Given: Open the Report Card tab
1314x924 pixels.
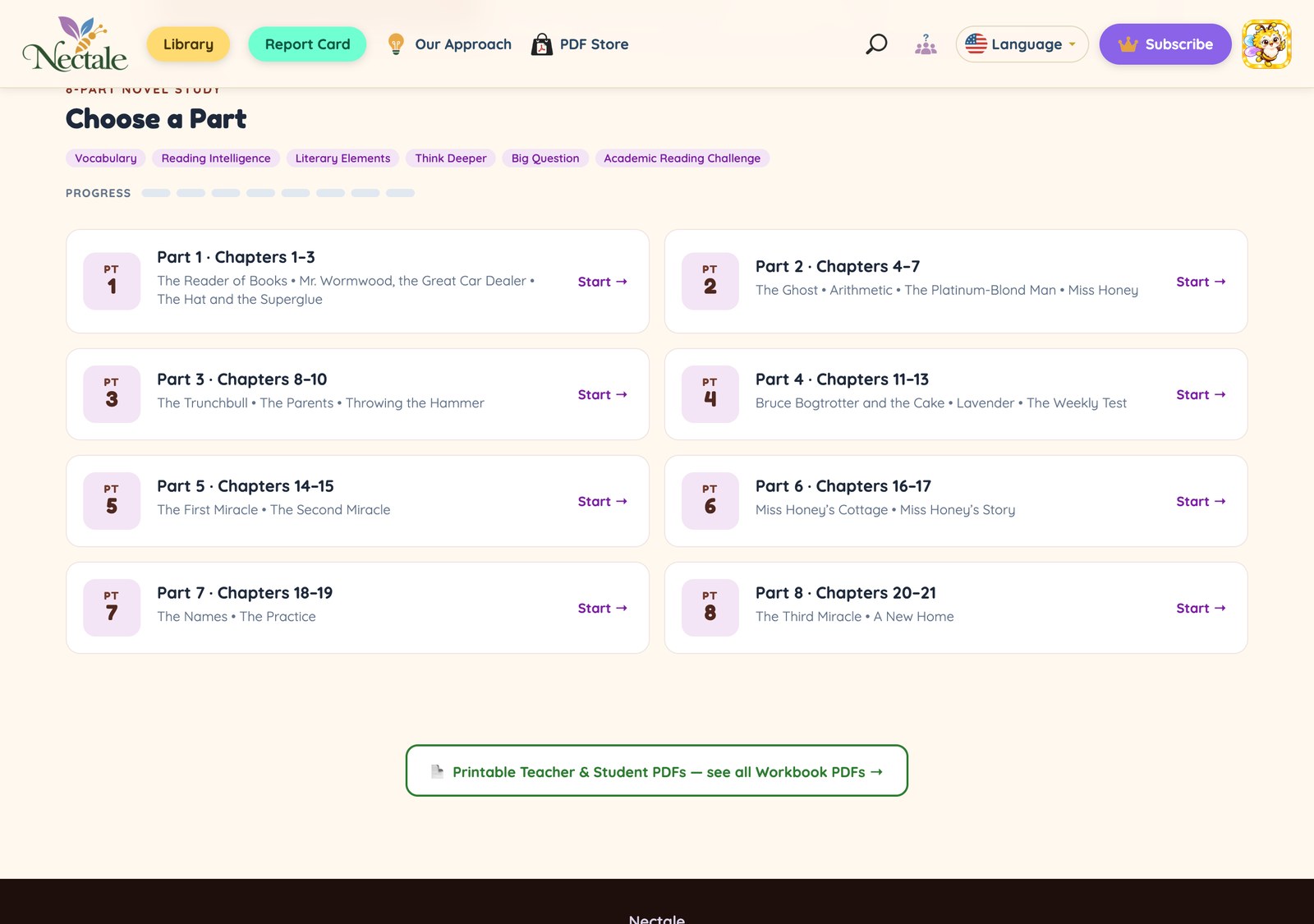Looking at the screenshot, I should (x=307, y=44).
